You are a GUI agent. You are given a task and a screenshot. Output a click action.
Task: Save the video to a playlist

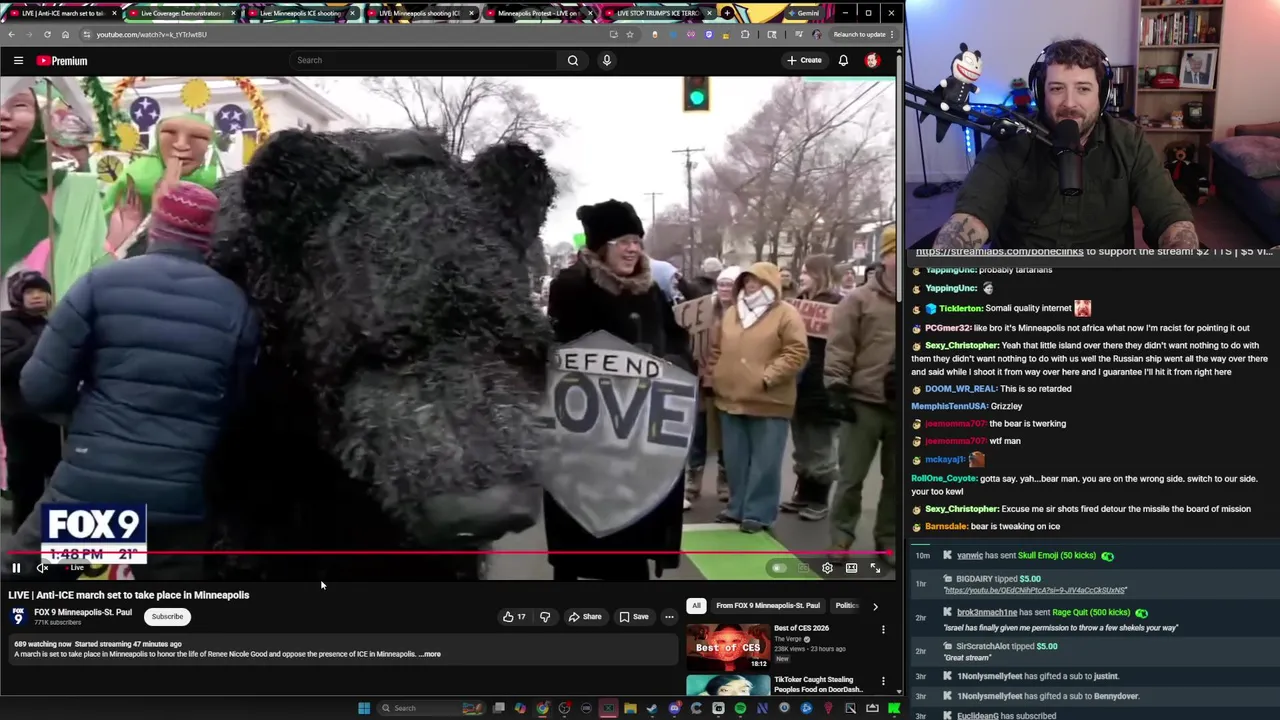(x=634, y=617)
